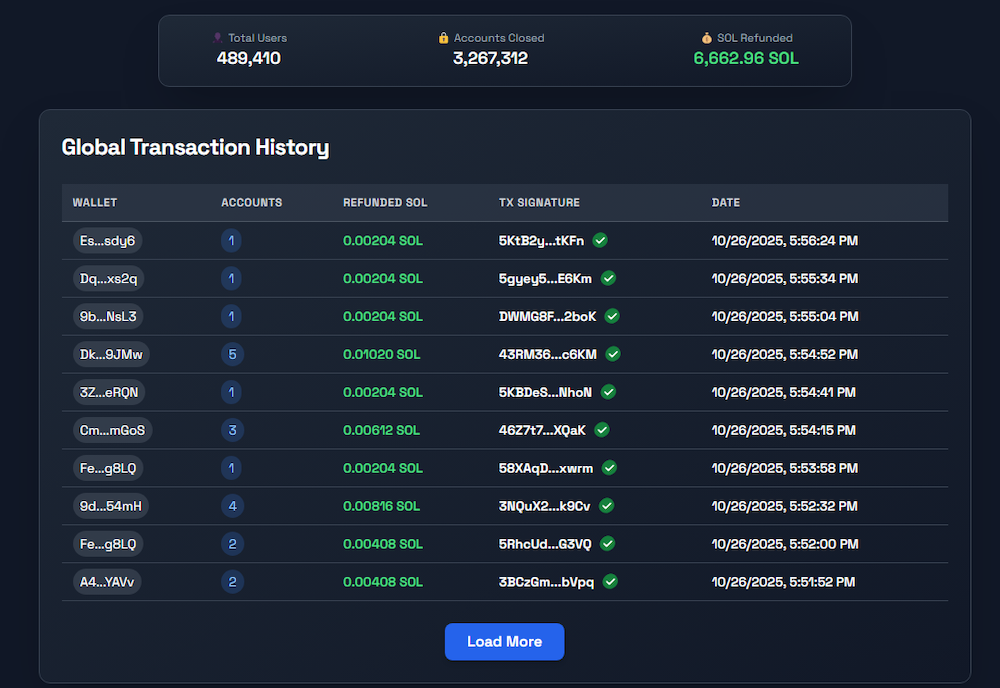1000x688 pixels.
Task: Click the ACCOUNTS column header
Action: (251, 202)
